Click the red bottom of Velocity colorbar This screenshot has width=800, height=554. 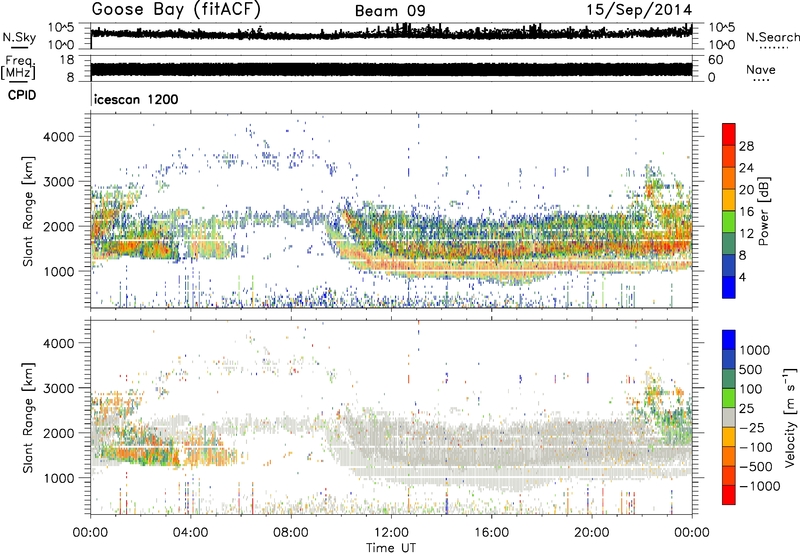[729, 495]
